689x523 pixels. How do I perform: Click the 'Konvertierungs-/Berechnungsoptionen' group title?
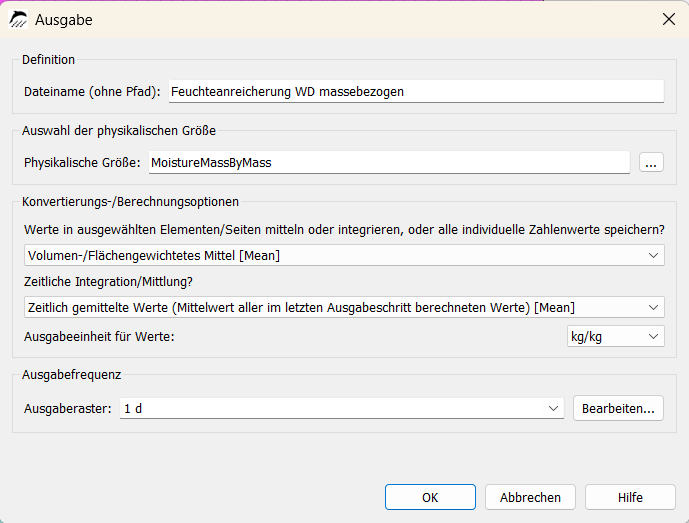pyautogui.click(x=131, y=202)
